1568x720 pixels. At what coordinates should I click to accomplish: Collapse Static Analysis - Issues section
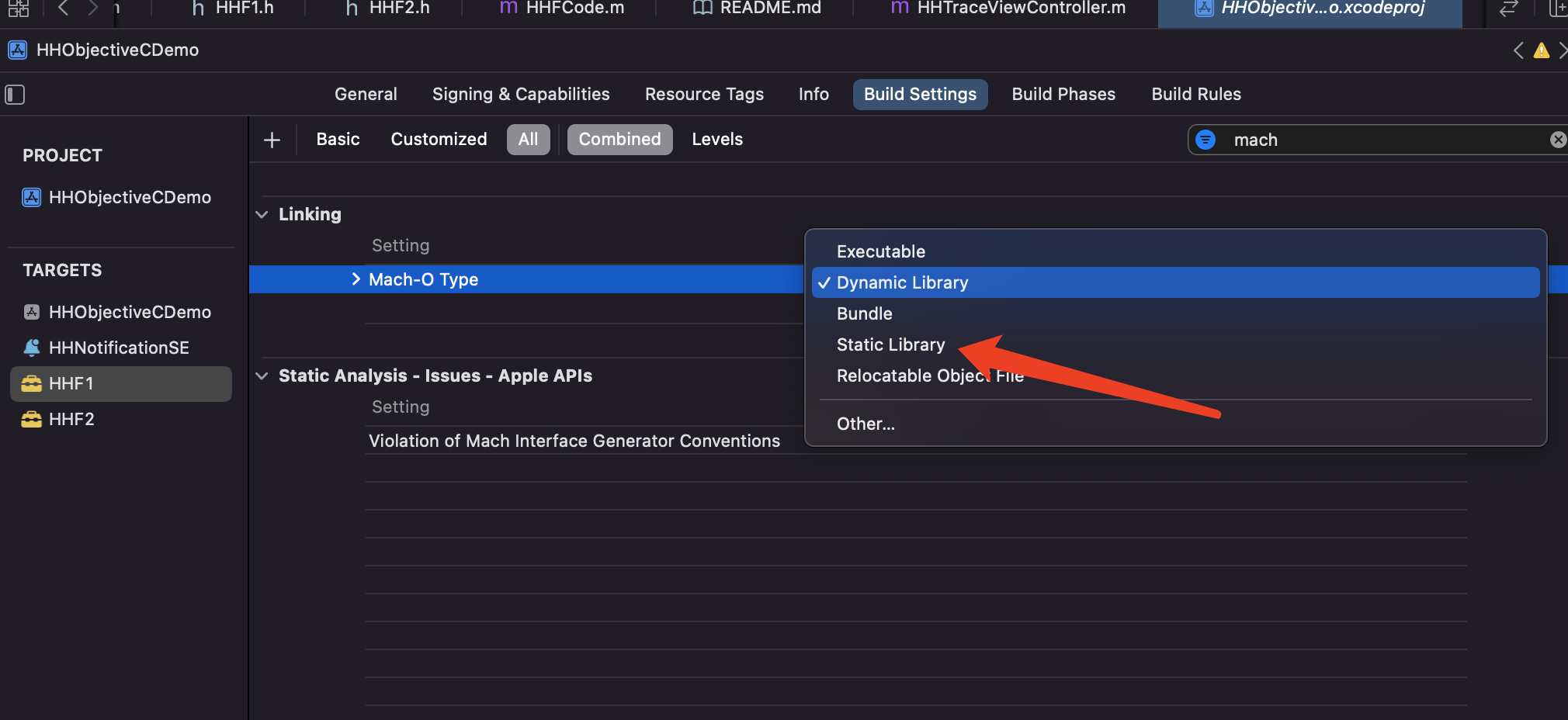point(262,376)
